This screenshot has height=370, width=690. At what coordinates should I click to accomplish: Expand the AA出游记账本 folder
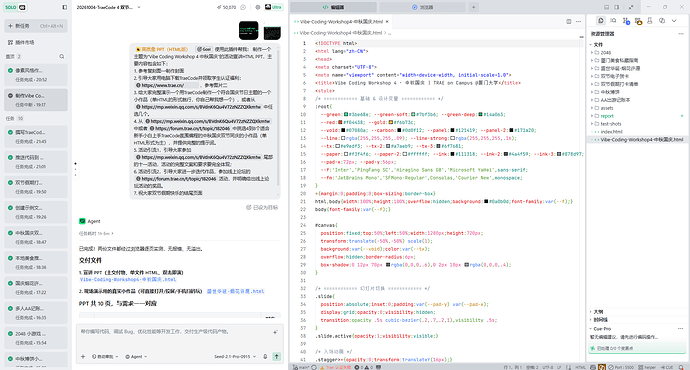click(615, 100)
